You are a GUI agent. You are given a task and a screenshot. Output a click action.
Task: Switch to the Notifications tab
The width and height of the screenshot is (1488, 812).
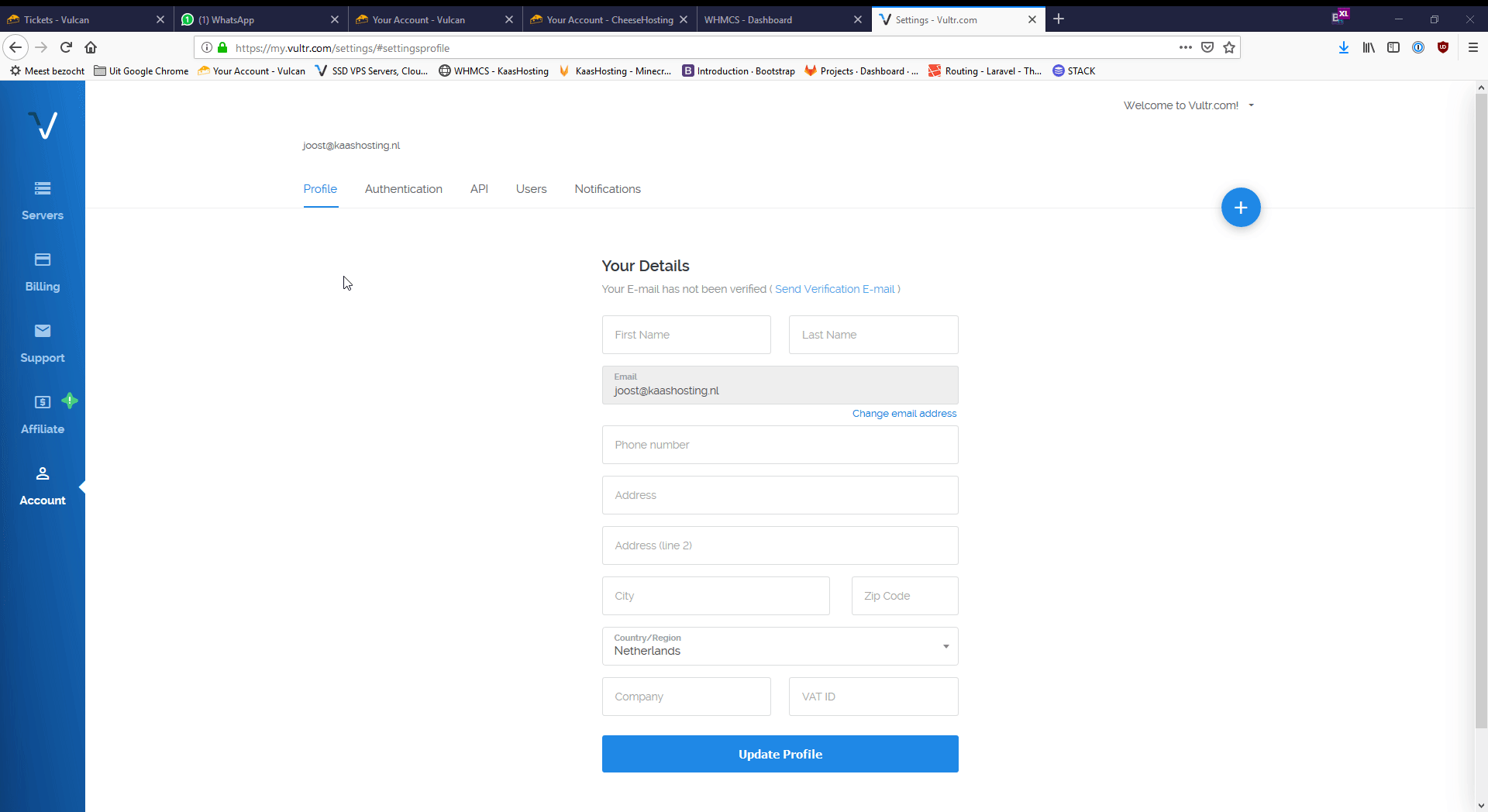click(x=607, y=189)
